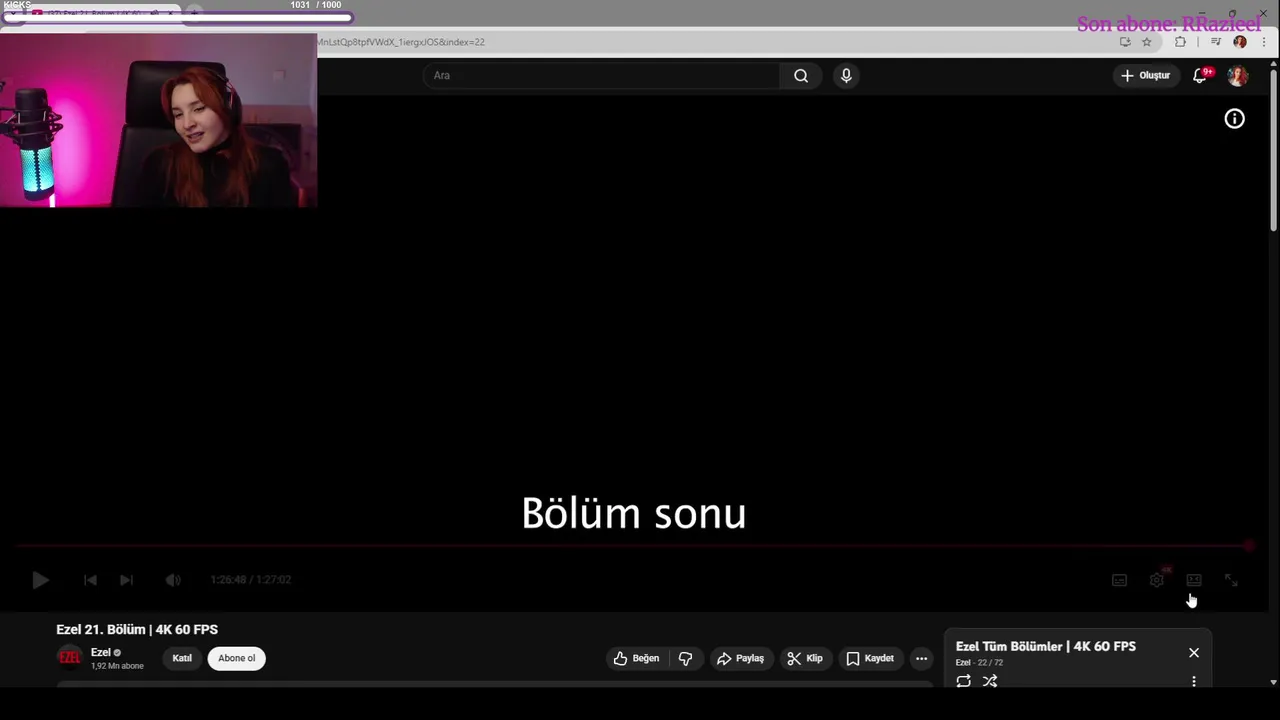Open the notifications bell
Image resolution: width=1280 pixels, height=720 pixels.
[1200, 75]
